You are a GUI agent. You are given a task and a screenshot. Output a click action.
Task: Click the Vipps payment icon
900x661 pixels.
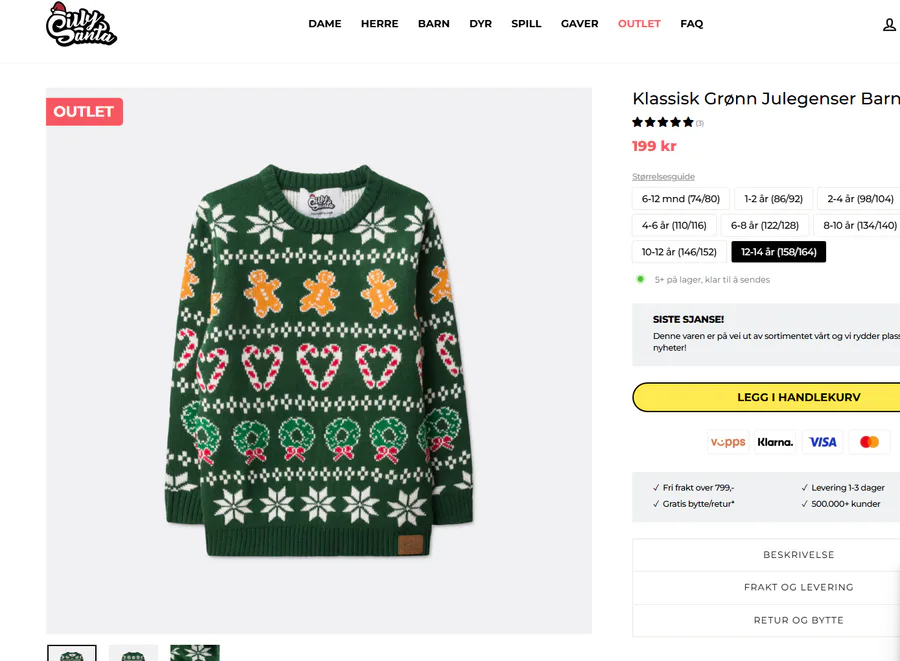[728, 442]
